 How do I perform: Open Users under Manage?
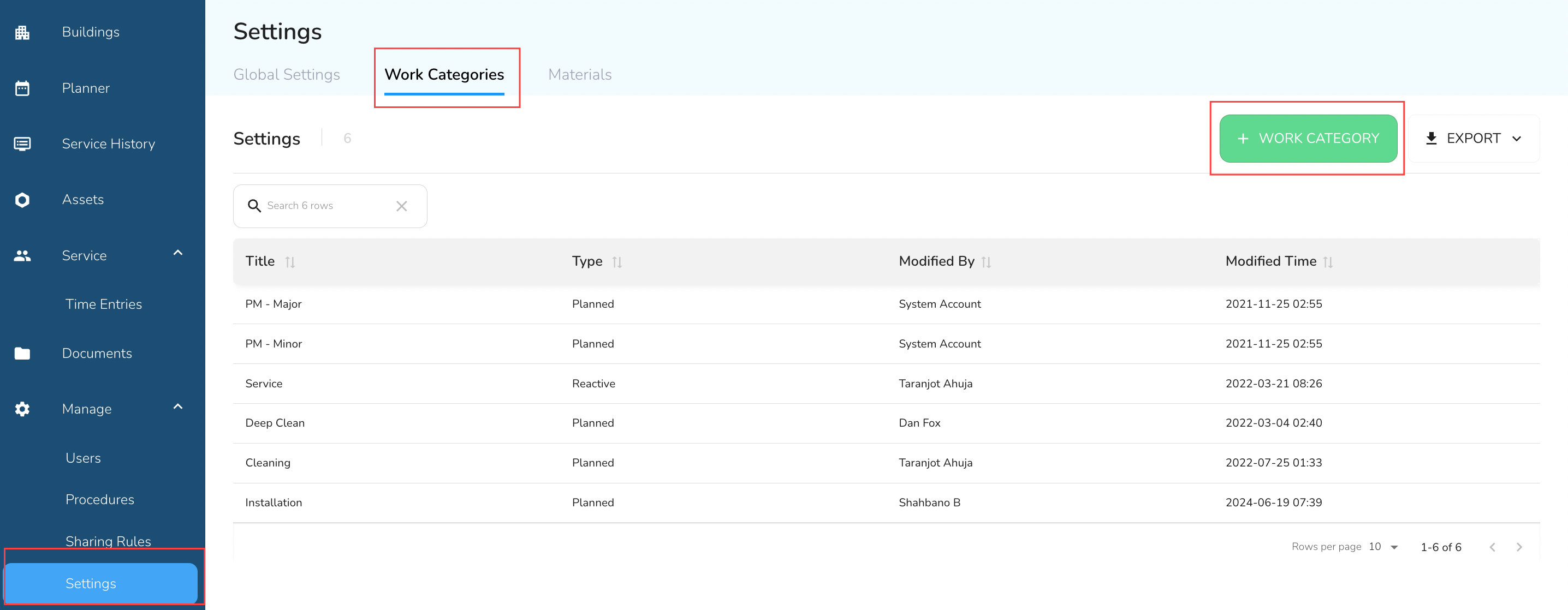tap(84, 458)
